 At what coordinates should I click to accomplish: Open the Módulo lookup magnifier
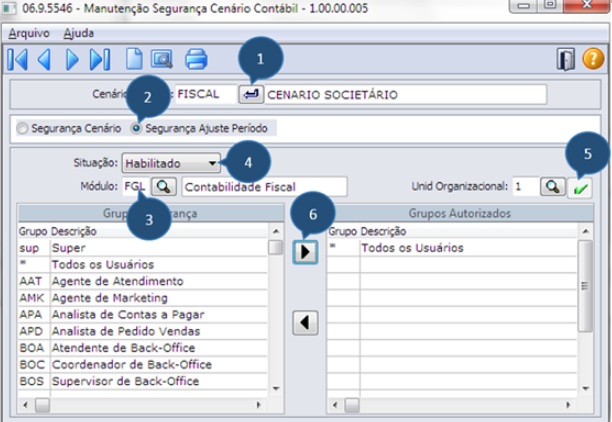click(164, 187)
